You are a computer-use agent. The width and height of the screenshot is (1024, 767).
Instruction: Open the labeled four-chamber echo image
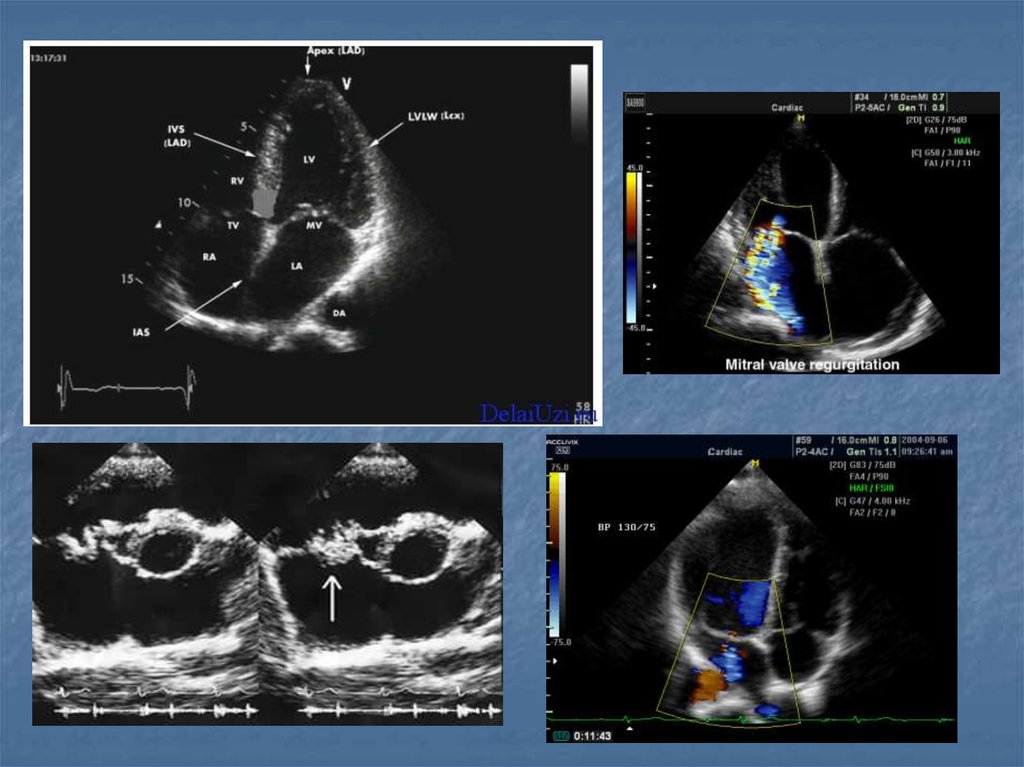tap(313, 233)
